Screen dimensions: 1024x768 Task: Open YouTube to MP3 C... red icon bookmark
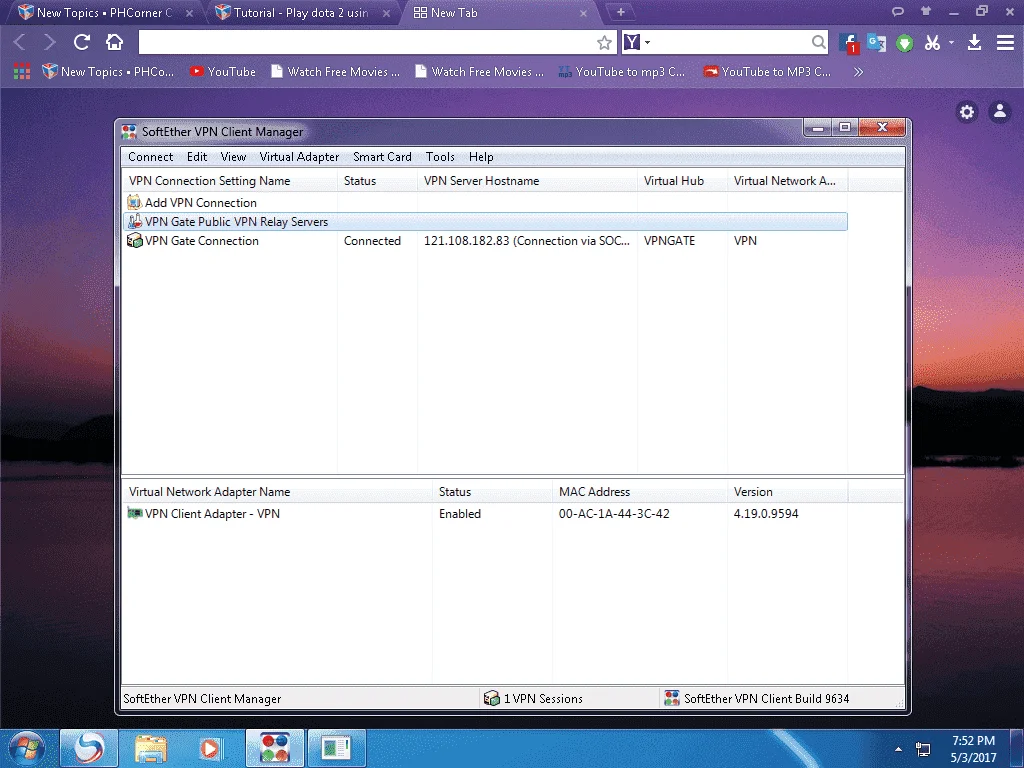(767, 72)
